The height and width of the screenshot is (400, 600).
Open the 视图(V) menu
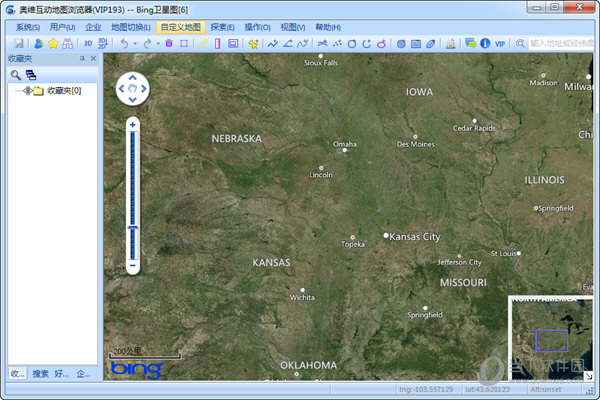[x=293, y=27]
